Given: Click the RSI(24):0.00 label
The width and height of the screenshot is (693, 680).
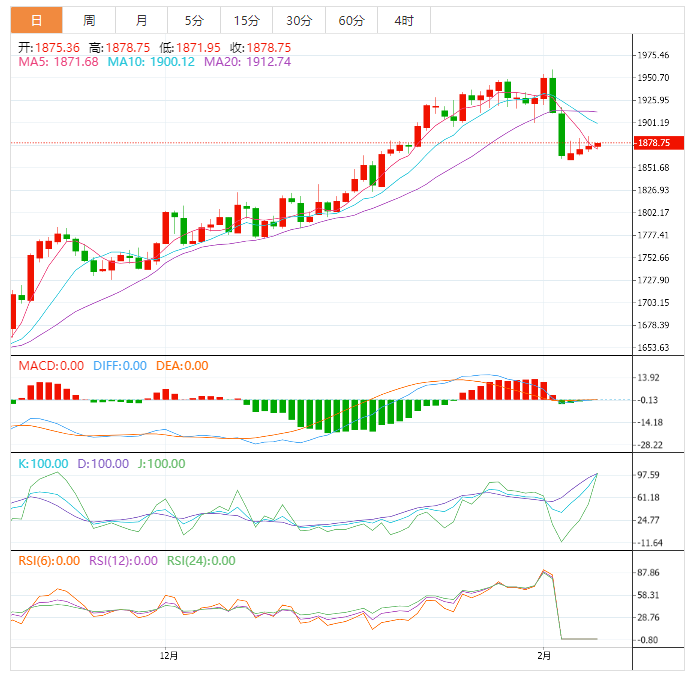Looking at the screenshot, I should [201, 561].
